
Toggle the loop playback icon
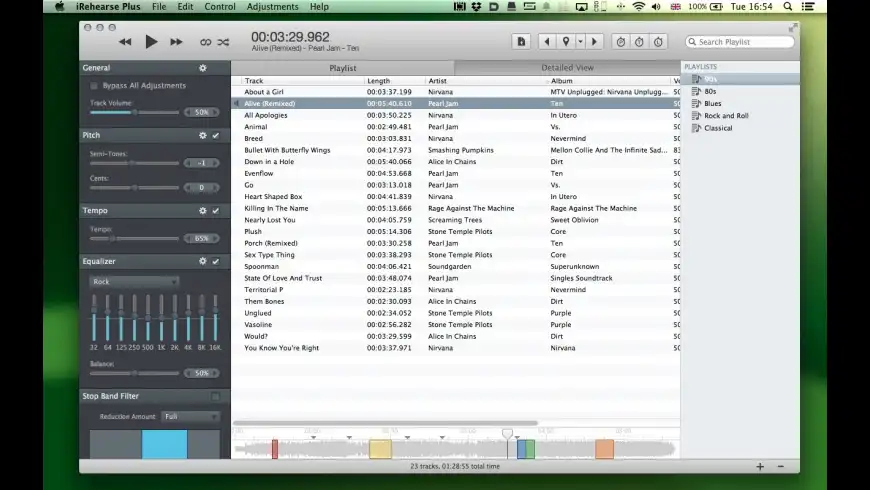pyautogui.click(x=205, y=42)
